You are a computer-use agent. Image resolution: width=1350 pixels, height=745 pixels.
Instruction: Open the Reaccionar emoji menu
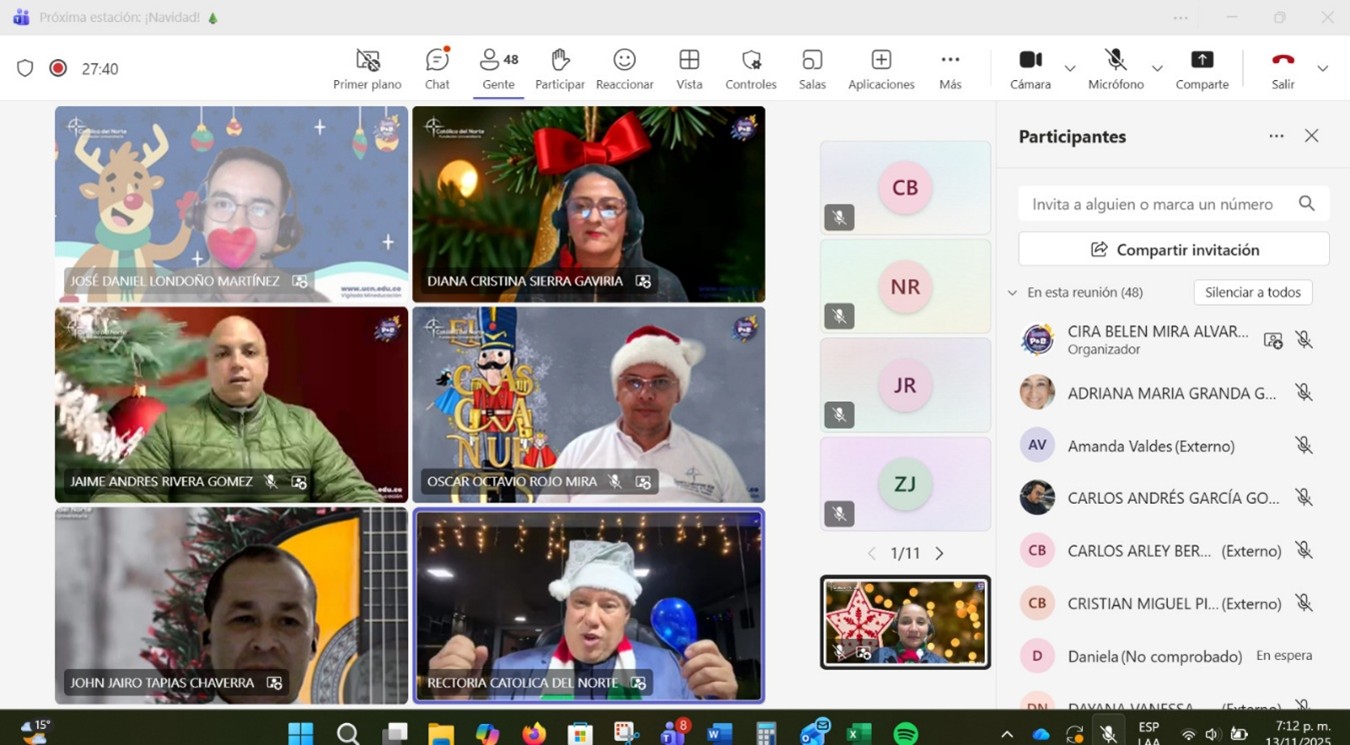pos(624,69)
